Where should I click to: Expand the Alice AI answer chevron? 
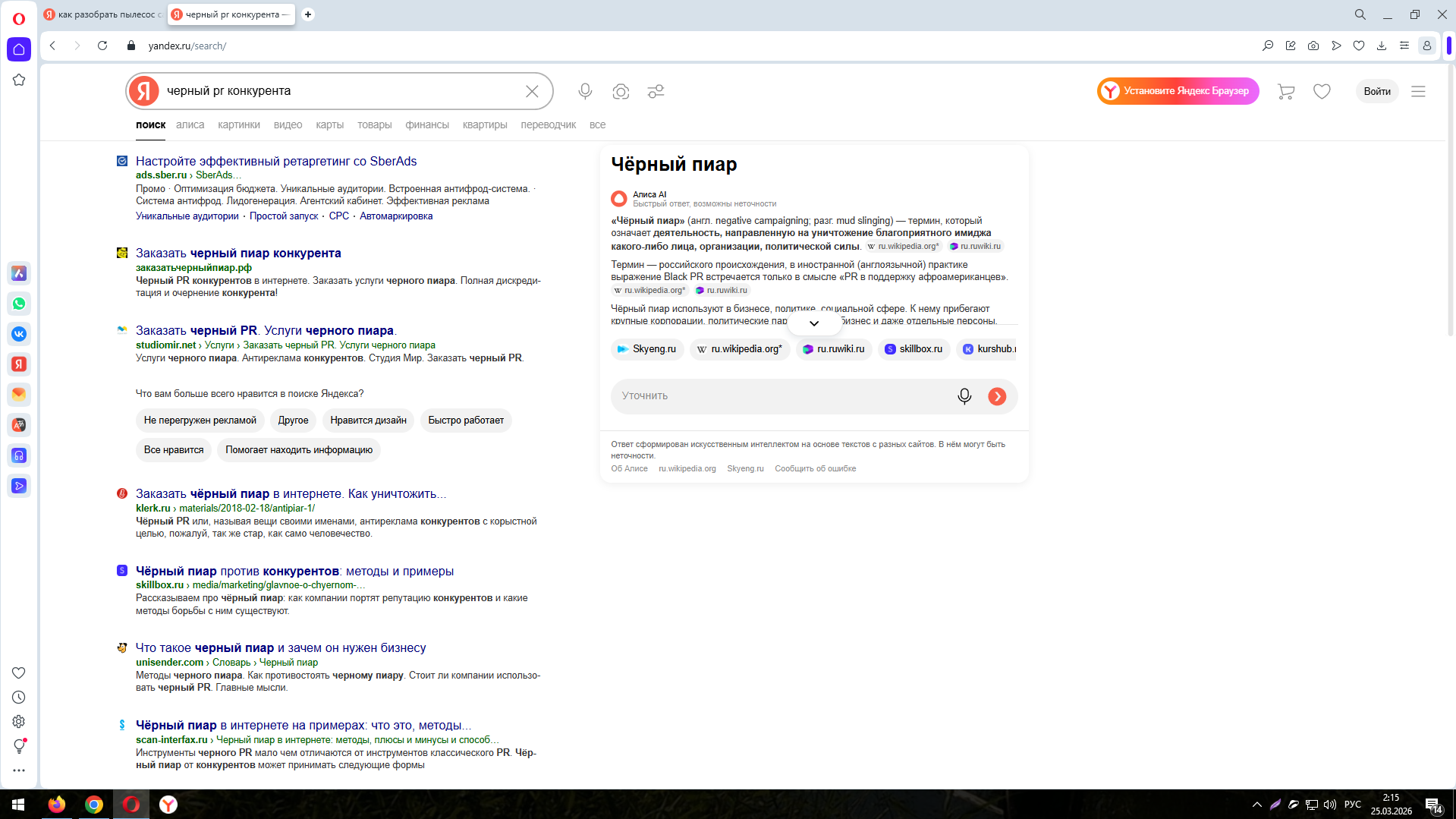(814, 323)
